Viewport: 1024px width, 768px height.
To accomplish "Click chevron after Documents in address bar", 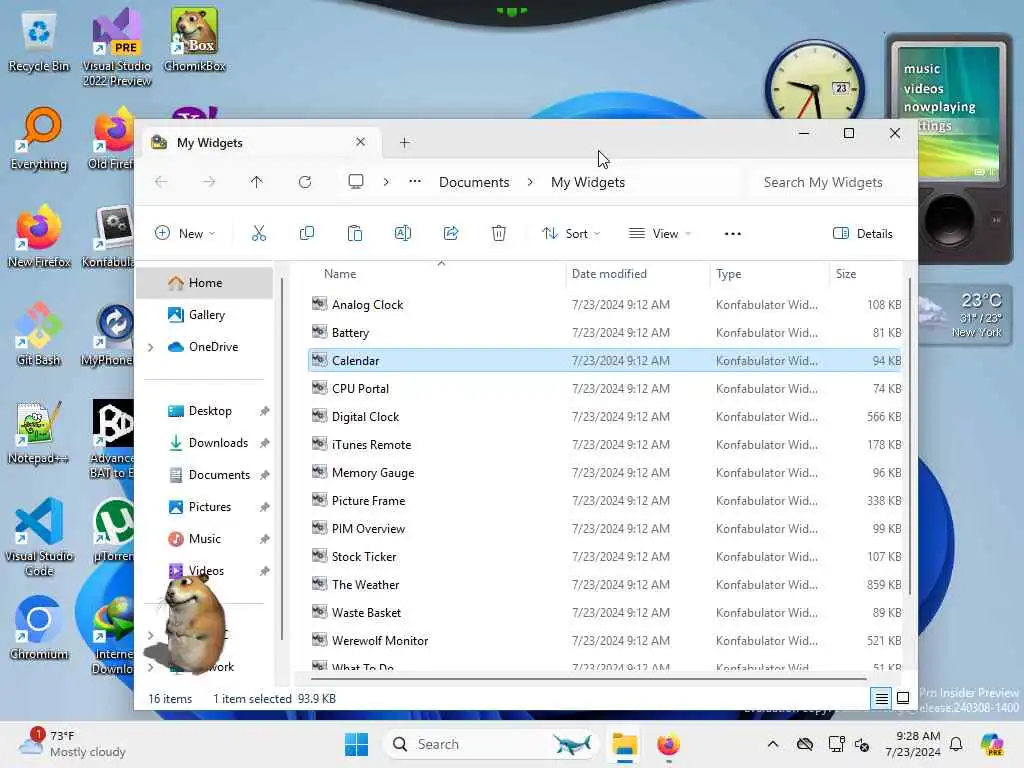I will tap(530, 182).
